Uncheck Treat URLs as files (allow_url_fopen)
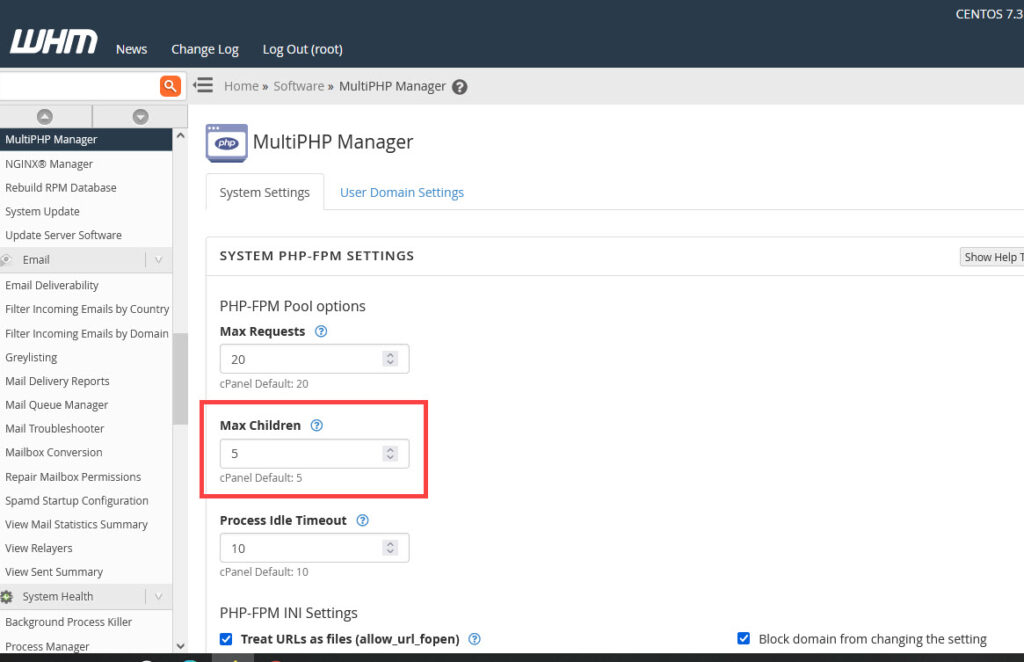 coord(226,638)
